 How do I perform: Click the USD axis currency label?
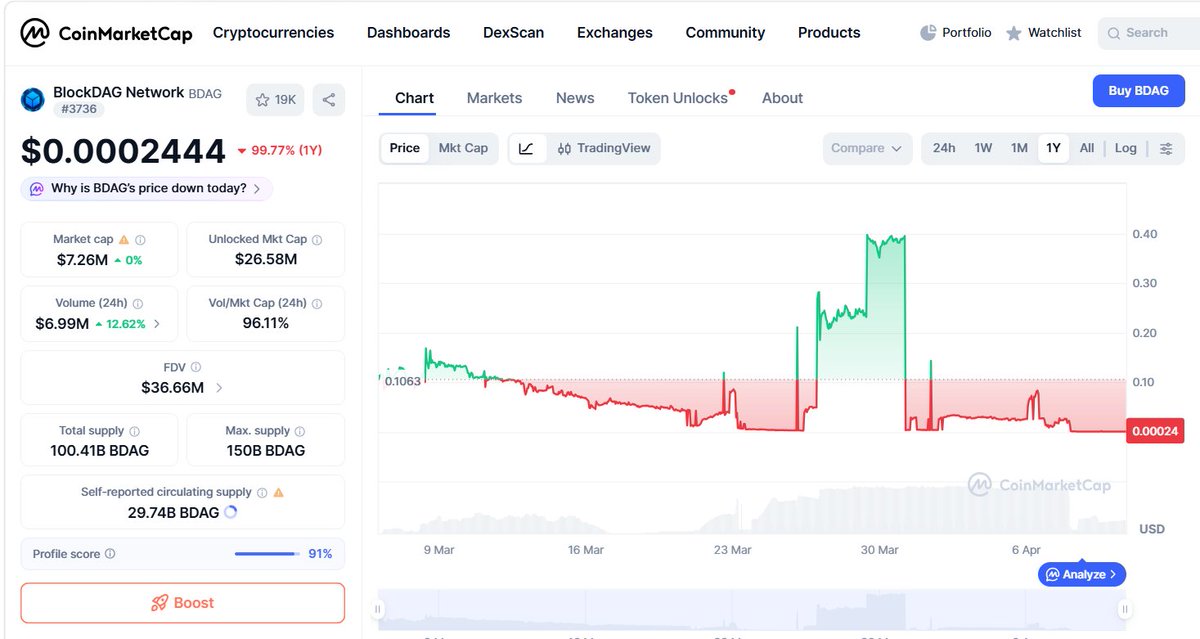(1152, 529)
